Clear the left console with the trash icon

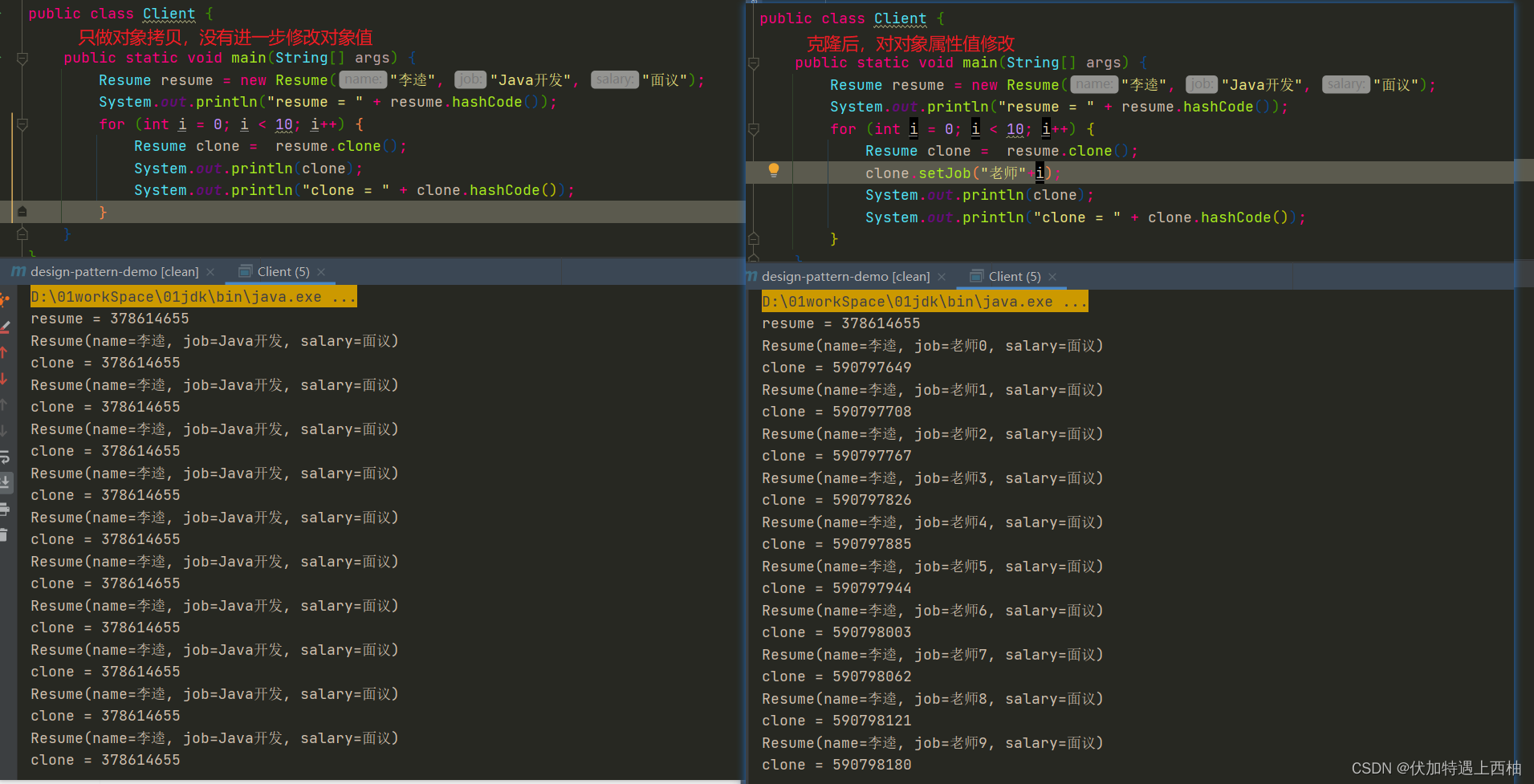4,534
